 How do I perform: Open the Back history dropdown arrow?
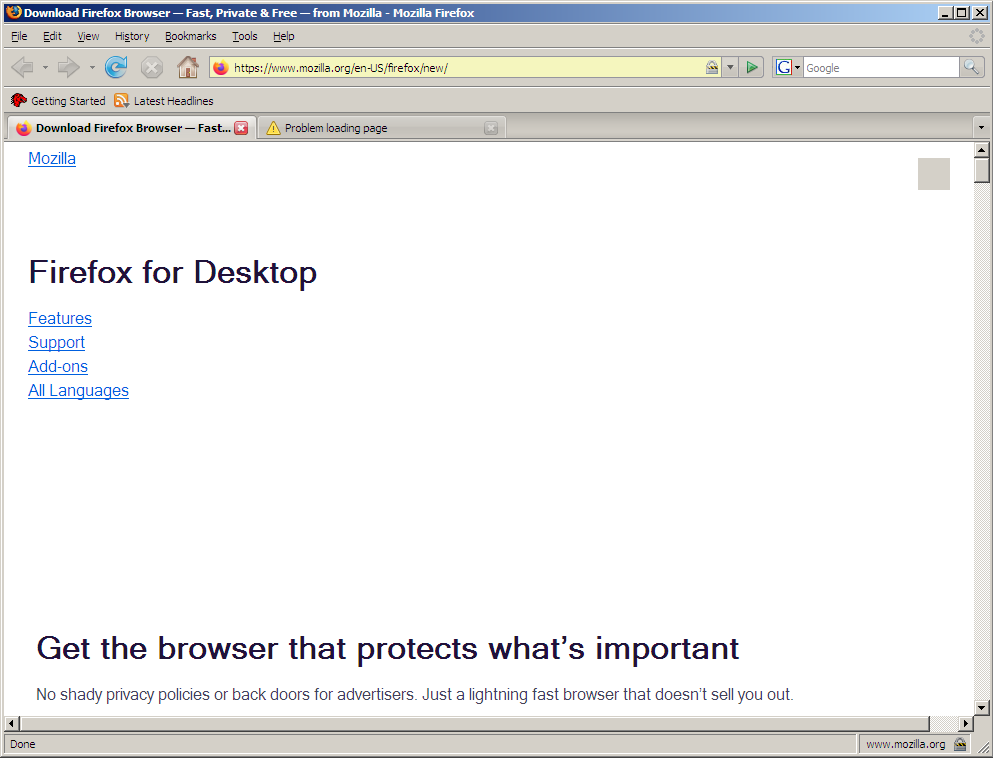[45, 67]
